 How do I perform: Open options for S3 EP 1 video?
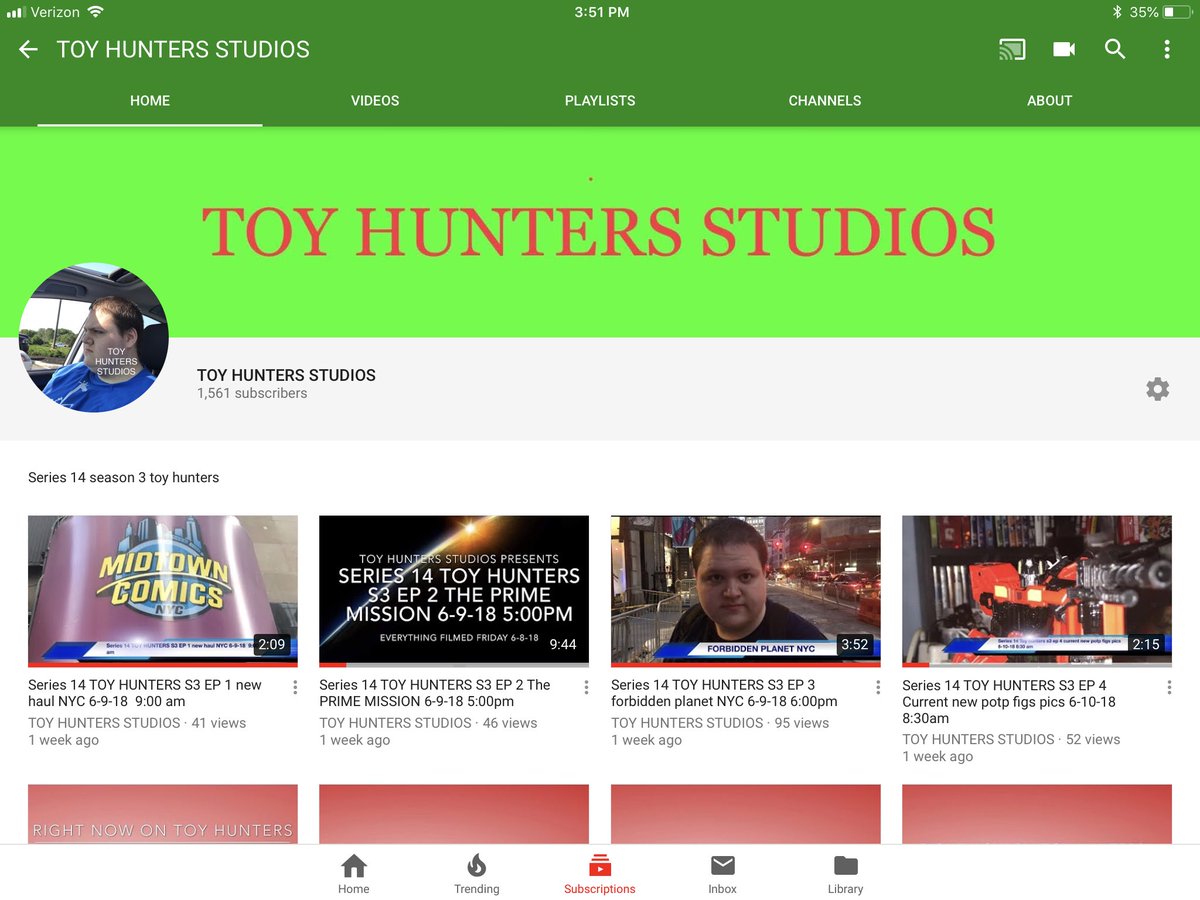pos(295,687)
